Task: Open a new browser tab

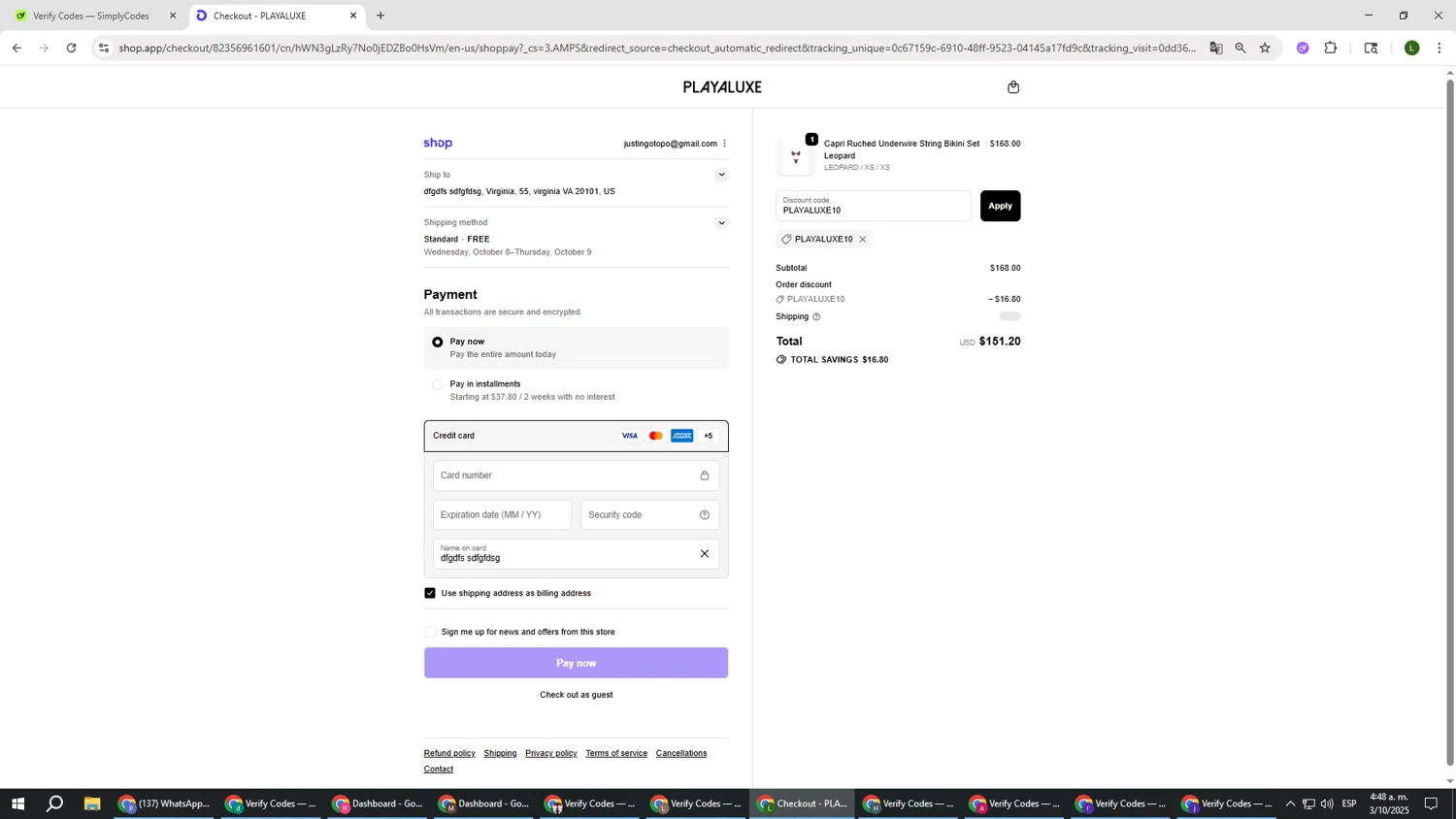Action: (381, 16)
